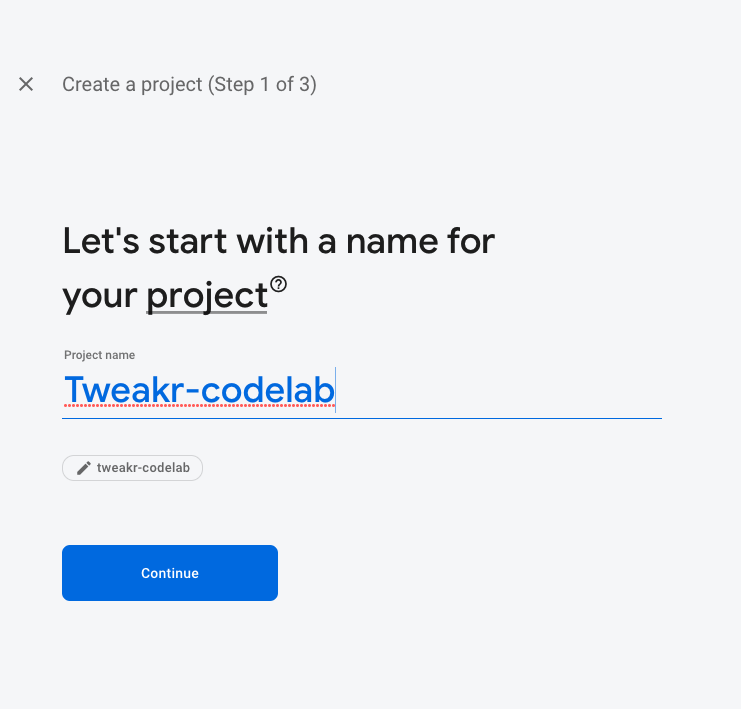Focus the Project name input field
This screenshot has height=709, width=741.
pos(361,390)
